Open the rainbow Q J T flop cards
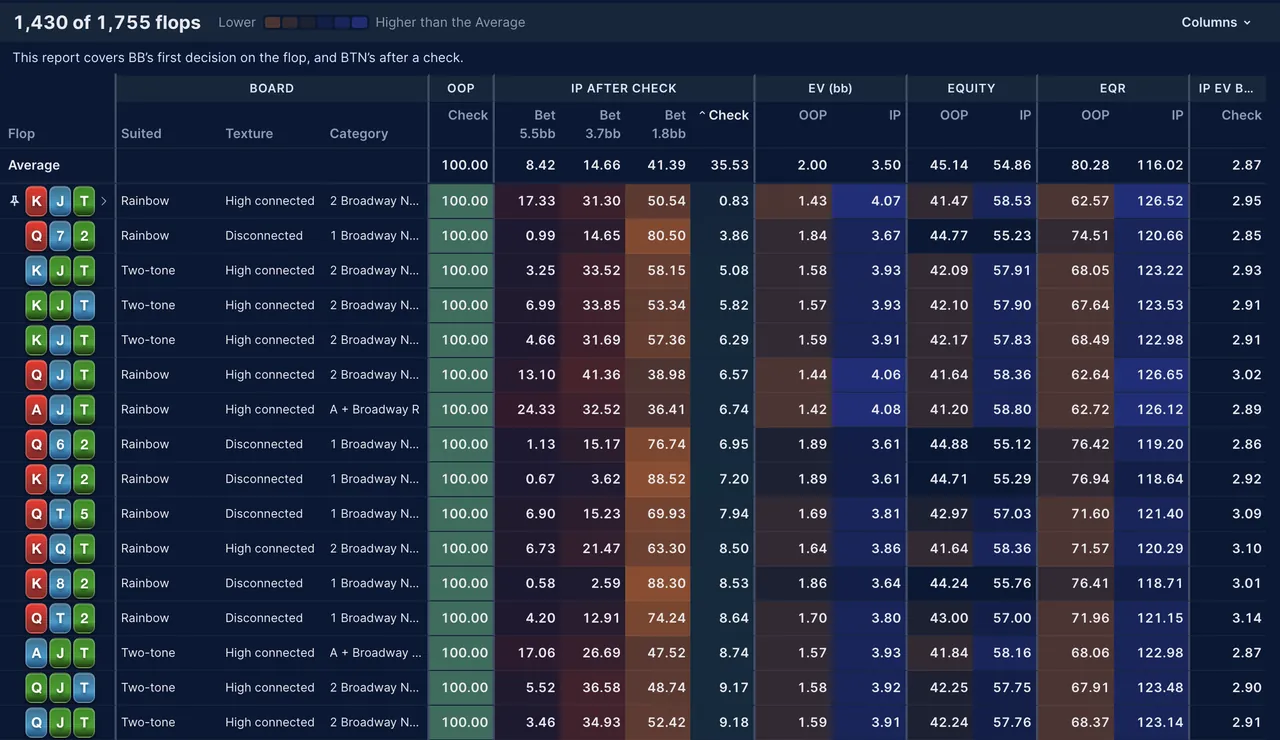 [60, 375]
